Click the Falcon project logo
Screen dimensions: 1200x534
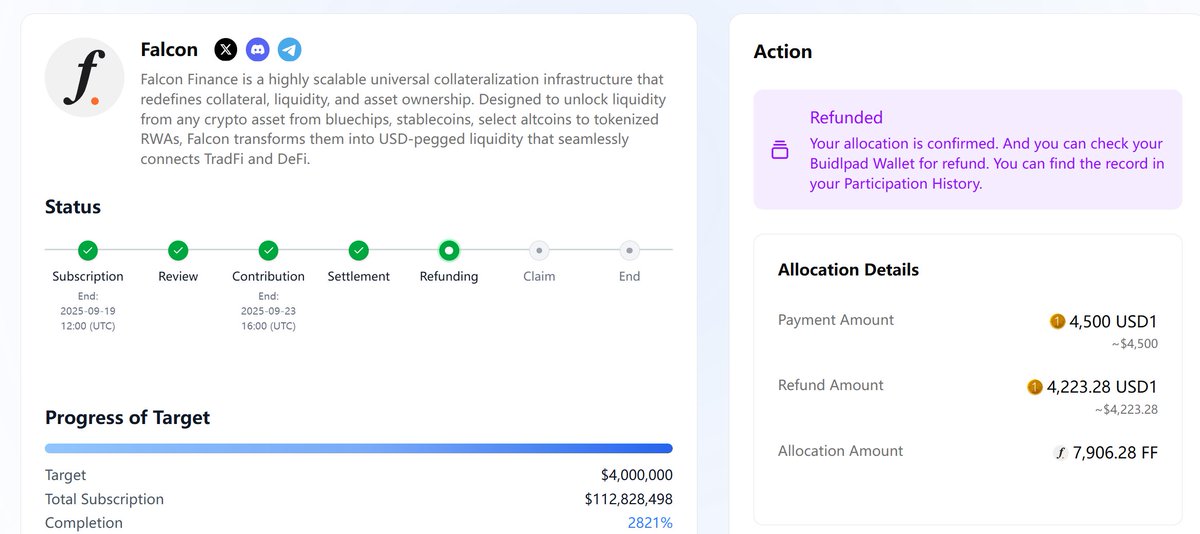pos(84,78)
